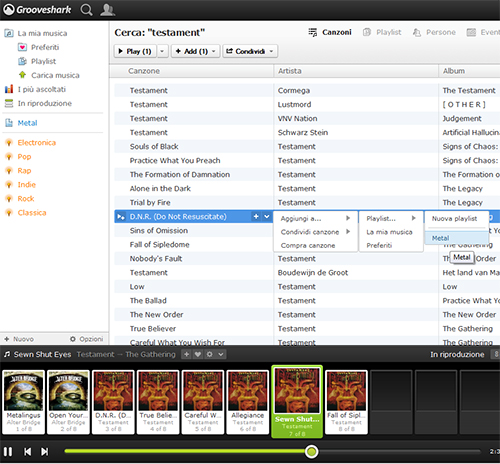Click the playback position knob
This screenshot has width=500, height=464.
click(312, 452)
